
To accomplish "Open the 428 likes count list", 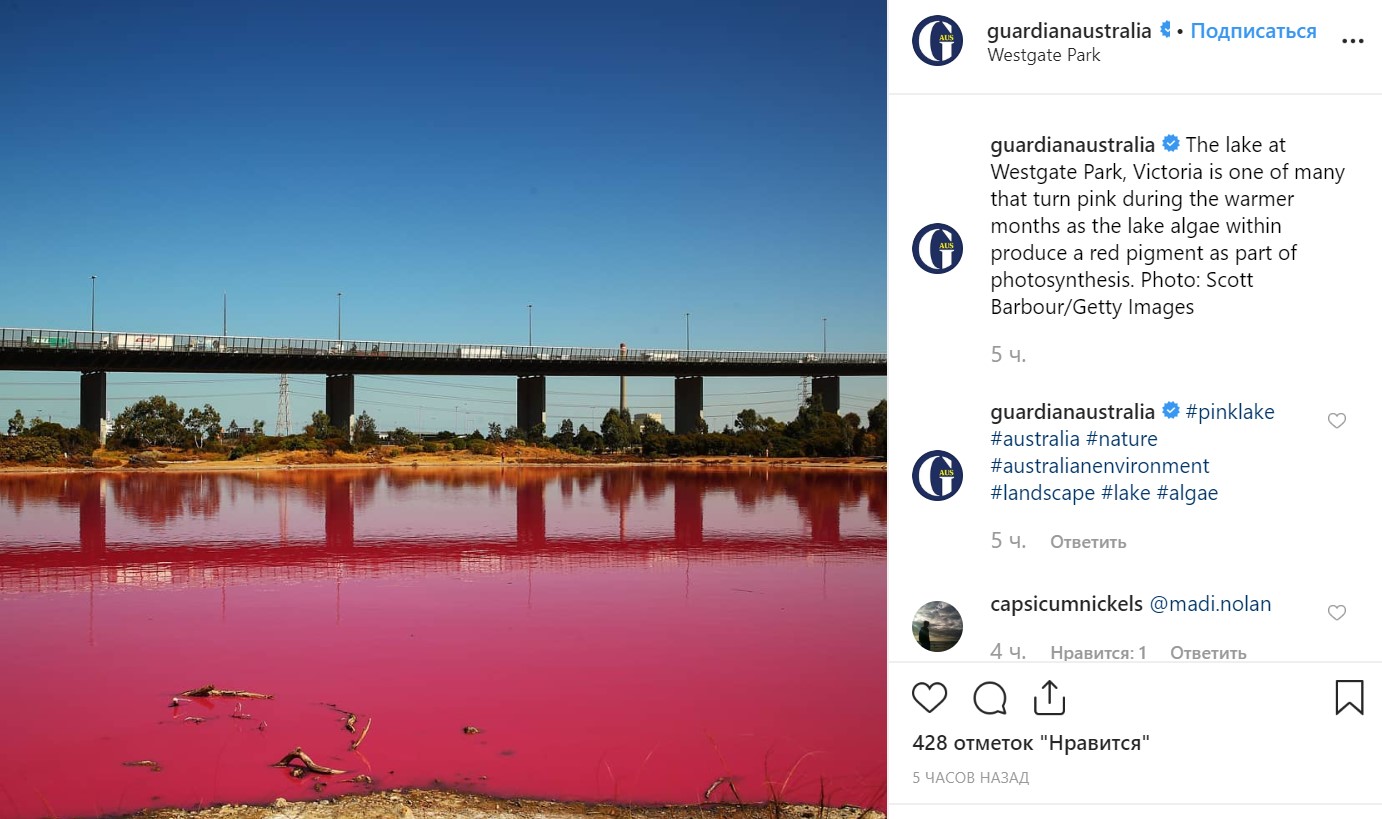I will 1031,743.
